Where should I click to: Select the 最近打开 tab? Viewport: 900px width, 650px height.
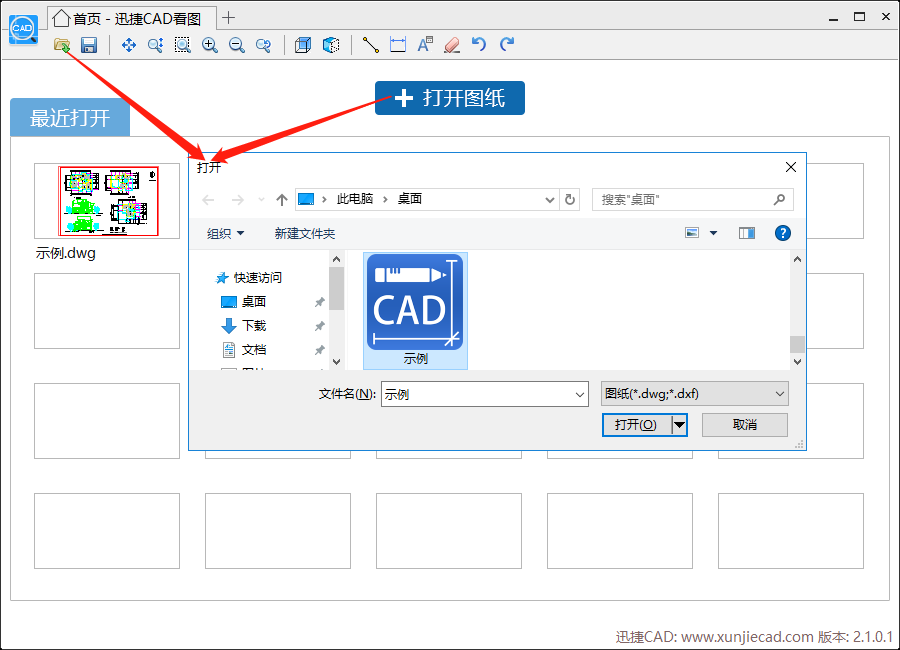coord(70,118)
